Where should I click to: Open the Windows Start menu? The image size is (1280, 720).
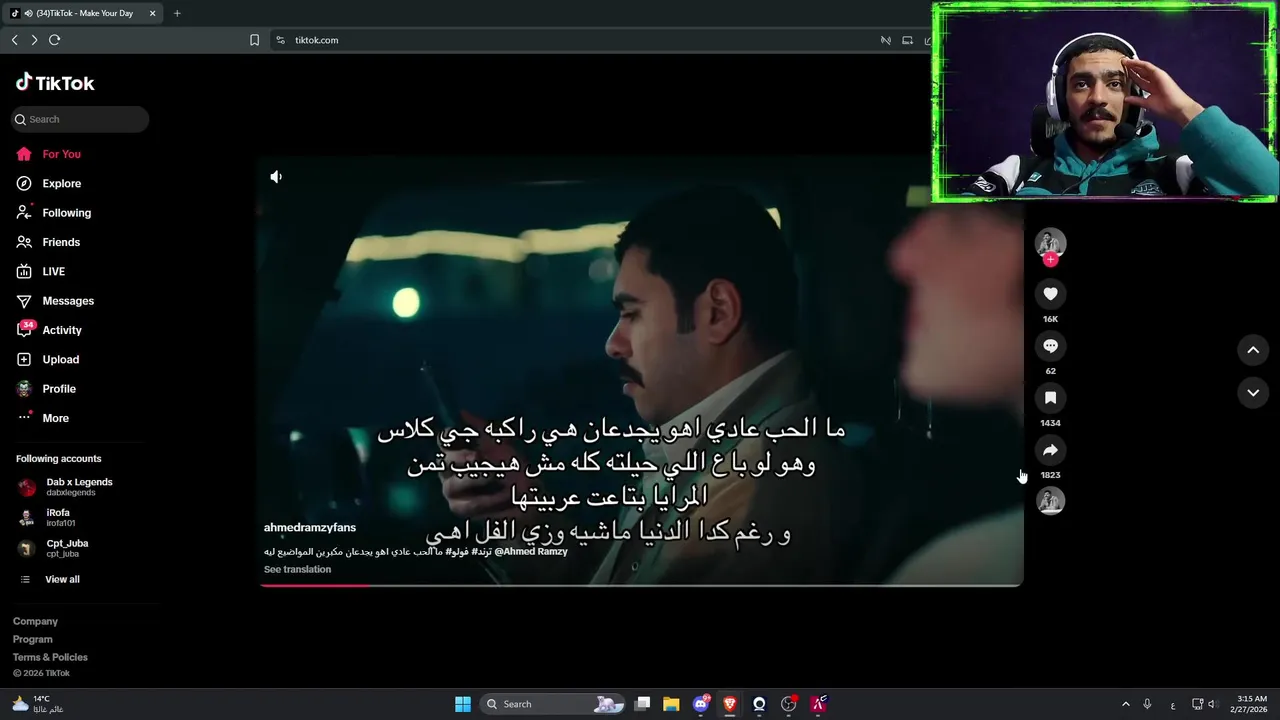coord(463,704)
